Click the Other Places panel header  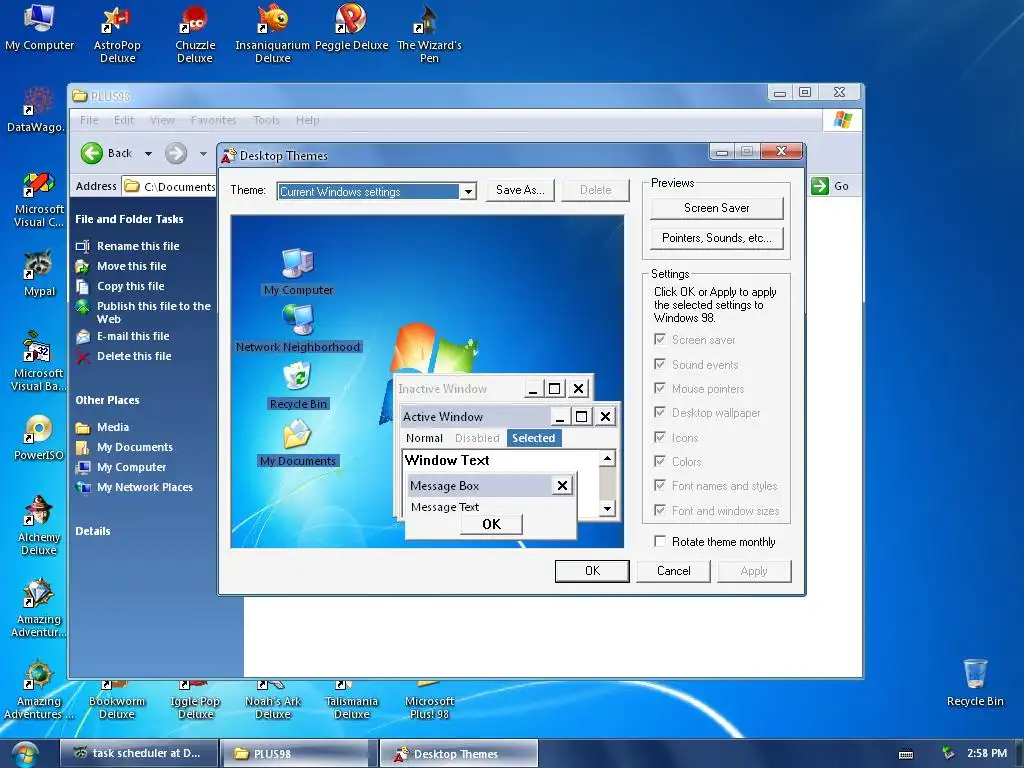(107, 400)
